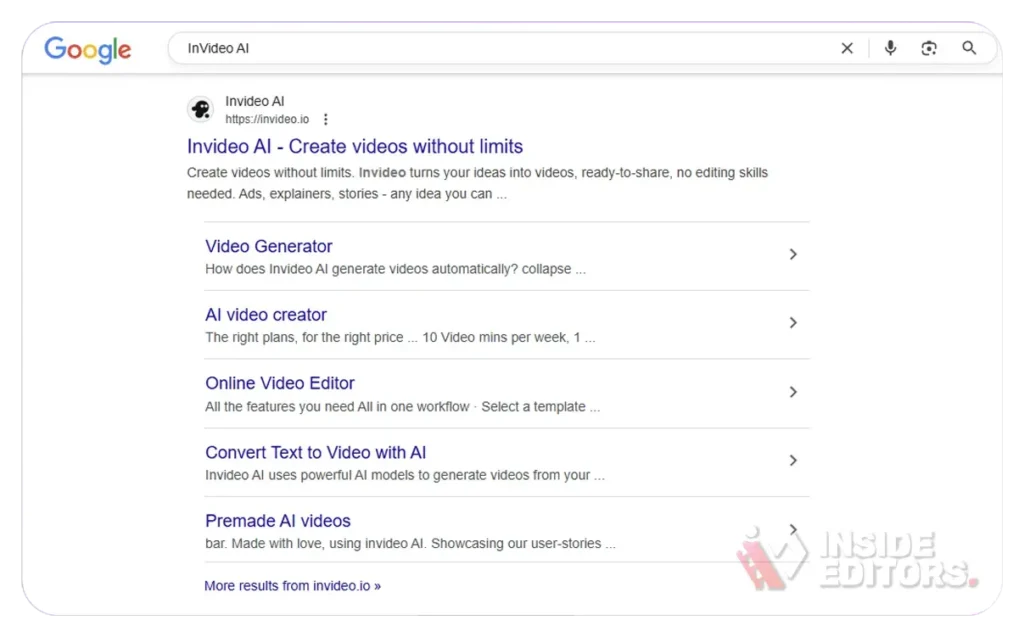This screenshot has height=637, width=1024.
Task: Open the Premade AI videos sitelink
Action: click(278, 521)
